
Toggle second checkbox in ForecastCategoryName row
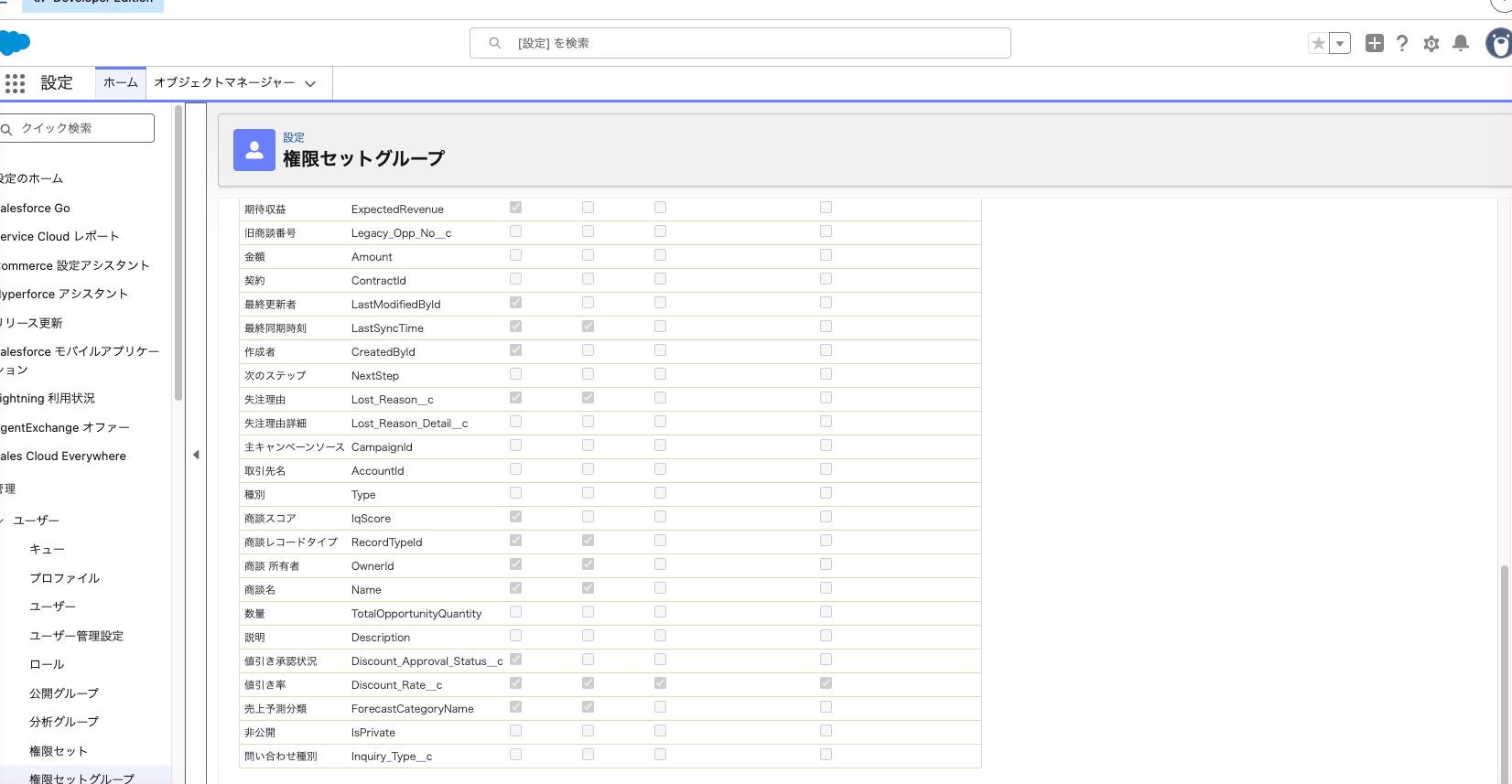point(588,707)
